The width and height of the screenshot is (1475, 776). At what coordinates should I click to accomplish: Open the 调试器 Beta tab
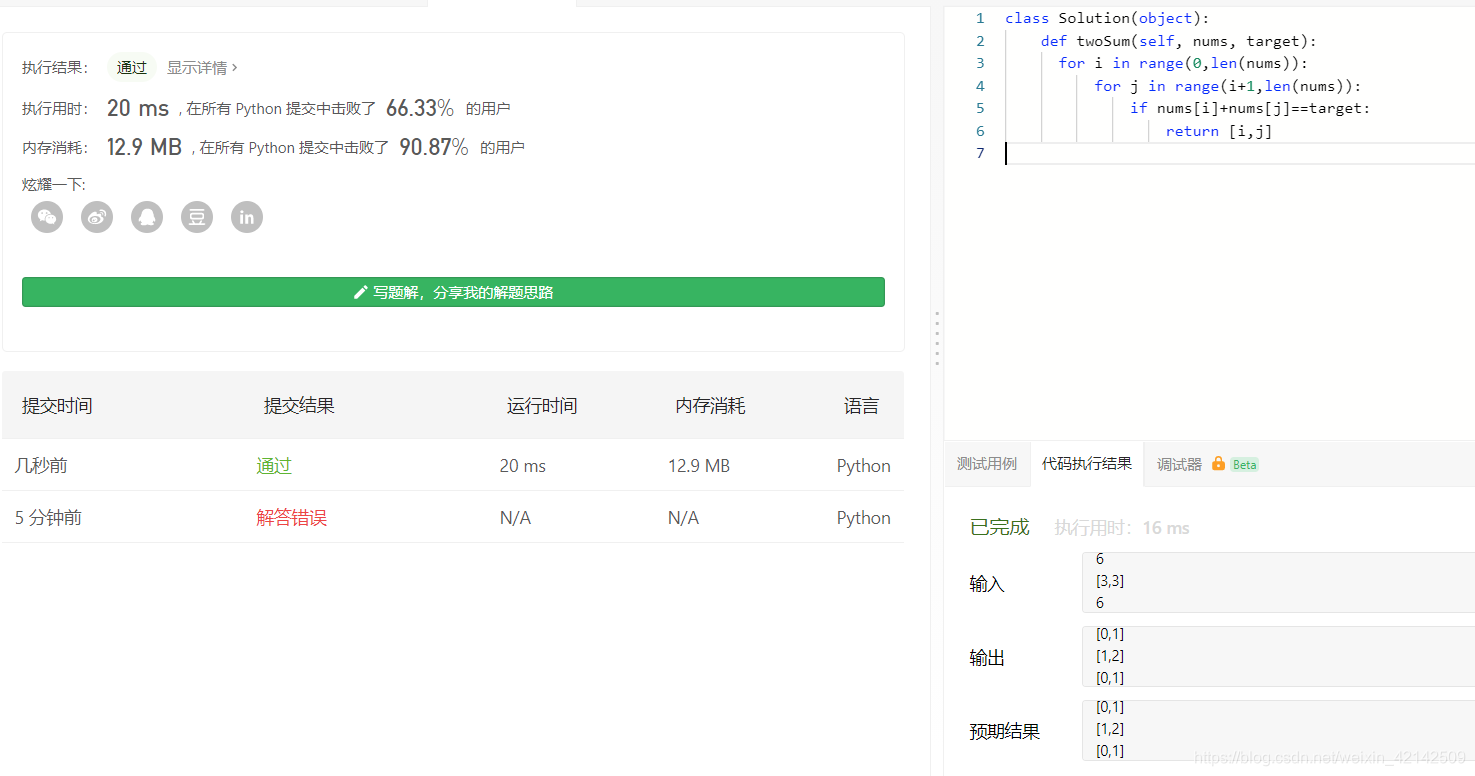pos(1207,464)
